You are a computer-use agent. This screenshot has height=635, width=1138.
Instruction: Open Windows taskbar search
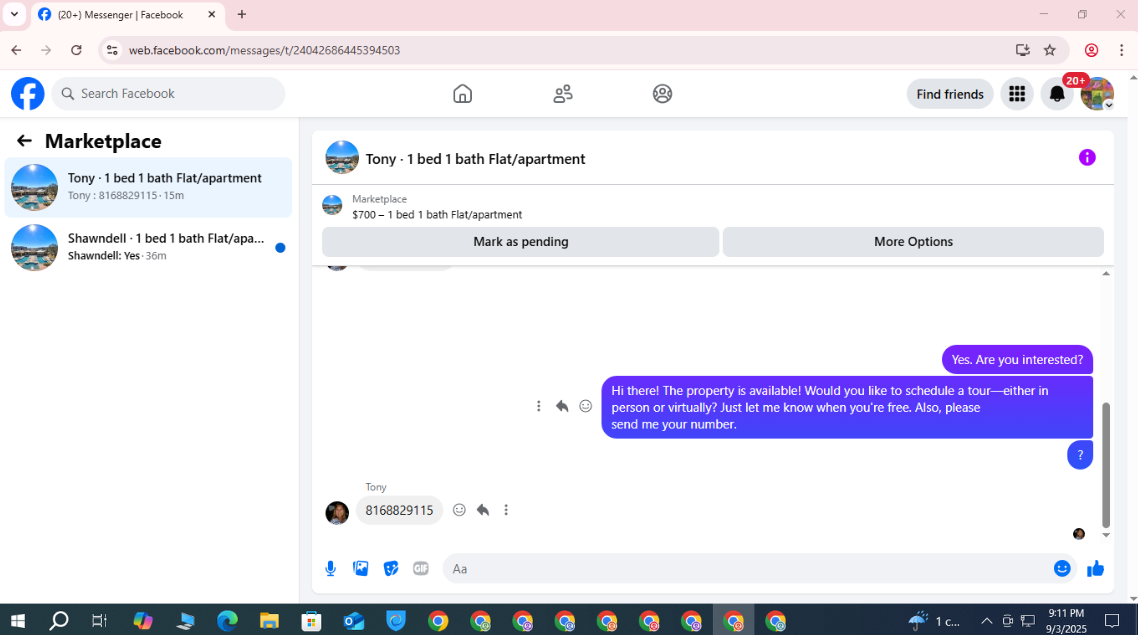pyautogui.click(x=59, y=620)
